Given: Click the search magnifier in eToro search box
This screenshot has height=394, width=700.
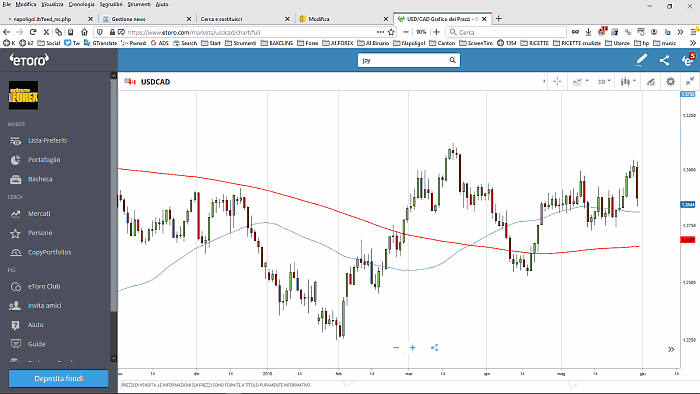Looking at the screenshot, I should [x=452, y=60].
